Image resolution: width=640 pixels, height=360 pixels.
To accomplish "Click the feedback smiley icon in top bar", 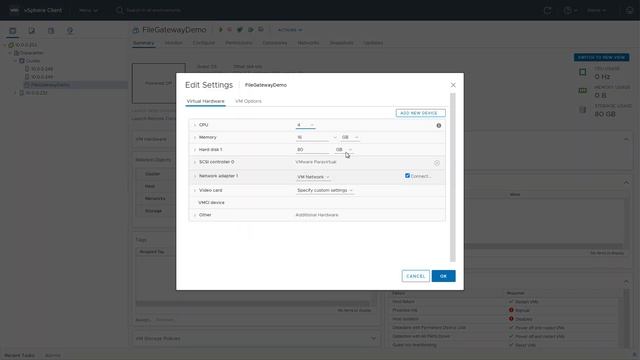I will pyautogui.click(x=629, y=11).
